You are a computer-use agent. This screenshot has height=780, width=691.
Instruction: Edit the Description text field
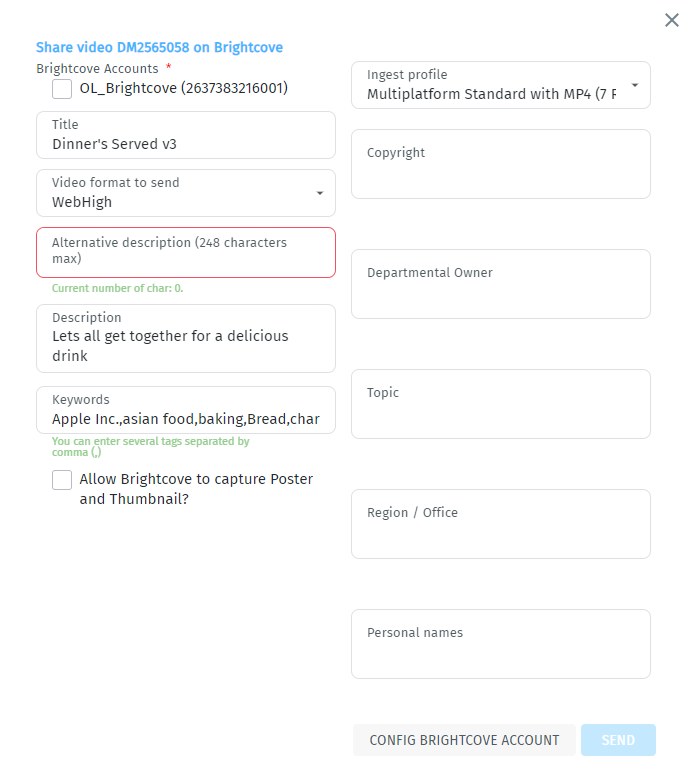(x=186, y=346)
